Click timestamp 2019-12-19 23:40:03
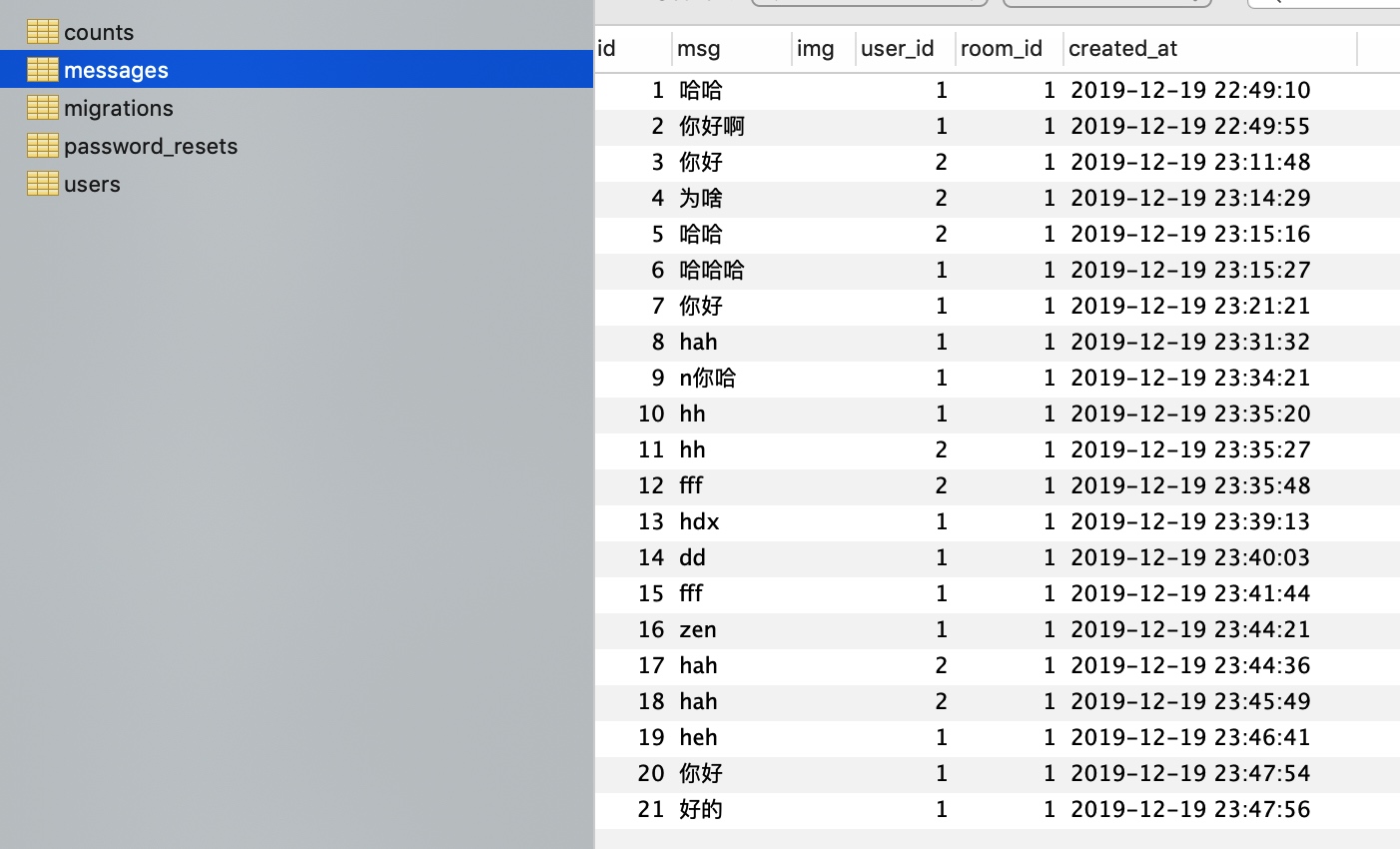Image resolution: width=1400 pixels, height=849 pixels. click(1190, 557)
